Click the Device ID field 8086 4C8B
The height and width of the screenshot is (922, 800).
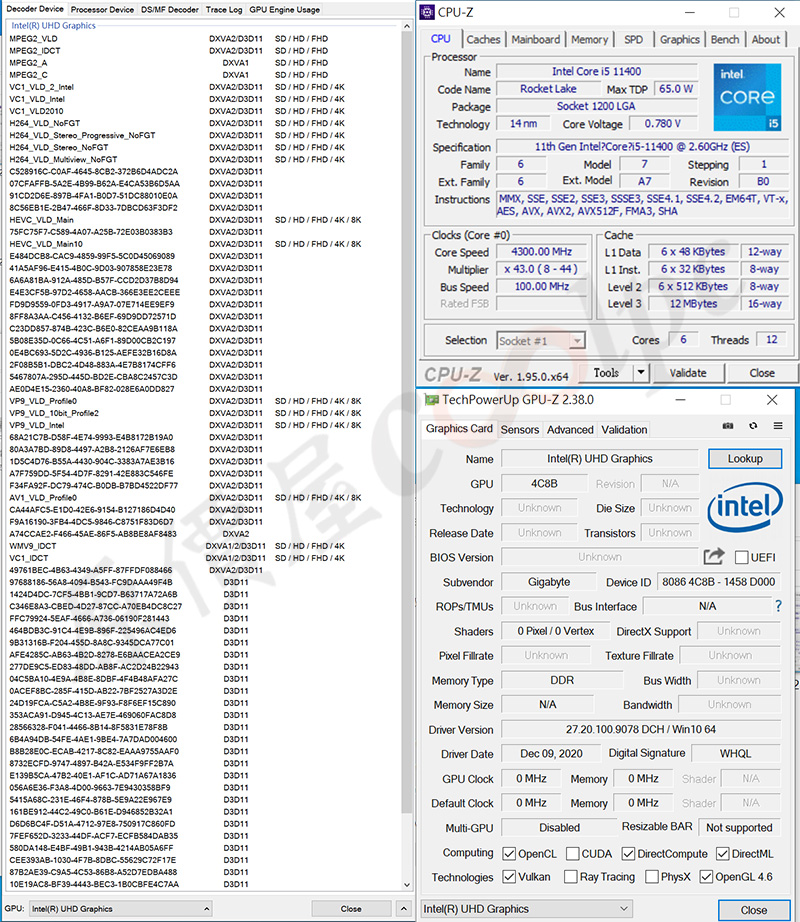pyautogui.click(x=718, y=582)
